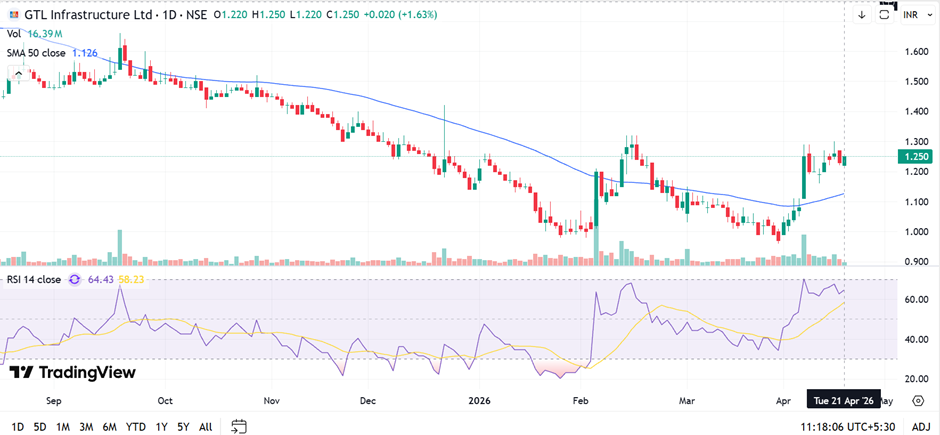Screen dimensions: 940x435
Task: Open the date range calendar icon
Action: click(x=238, y=426)
